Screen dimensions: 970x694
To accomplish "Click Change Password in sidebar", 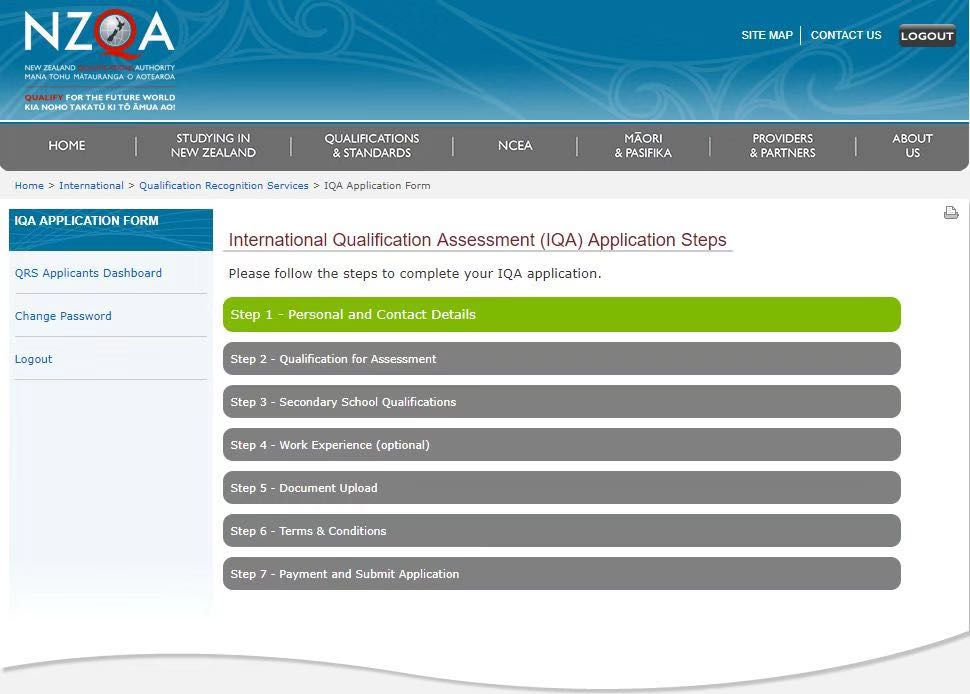I will (x=63, y=316).
